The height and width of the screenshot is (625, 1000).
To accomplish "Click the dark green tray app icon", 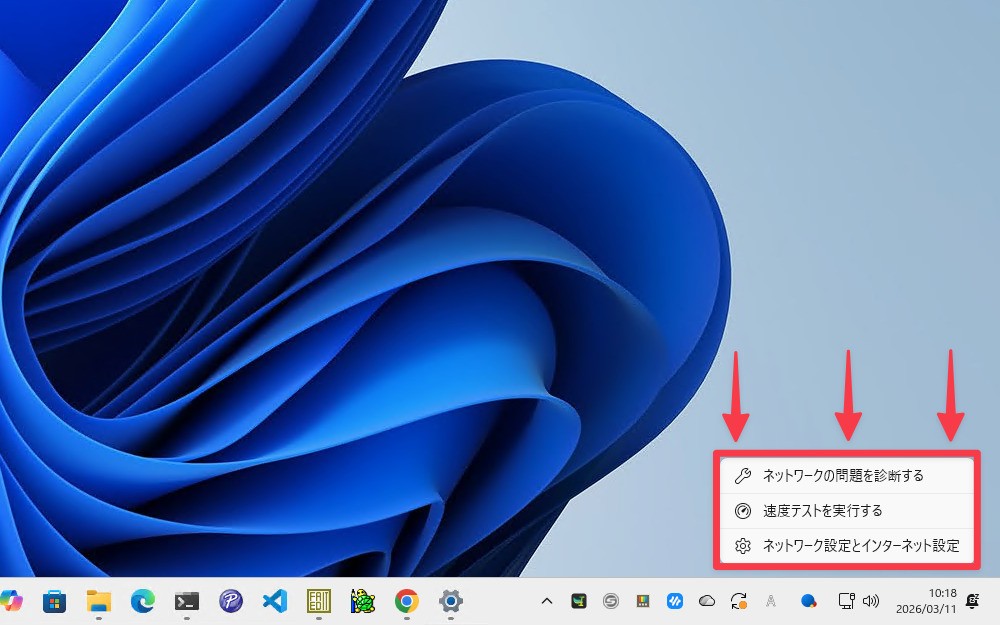I will (578, 601).
